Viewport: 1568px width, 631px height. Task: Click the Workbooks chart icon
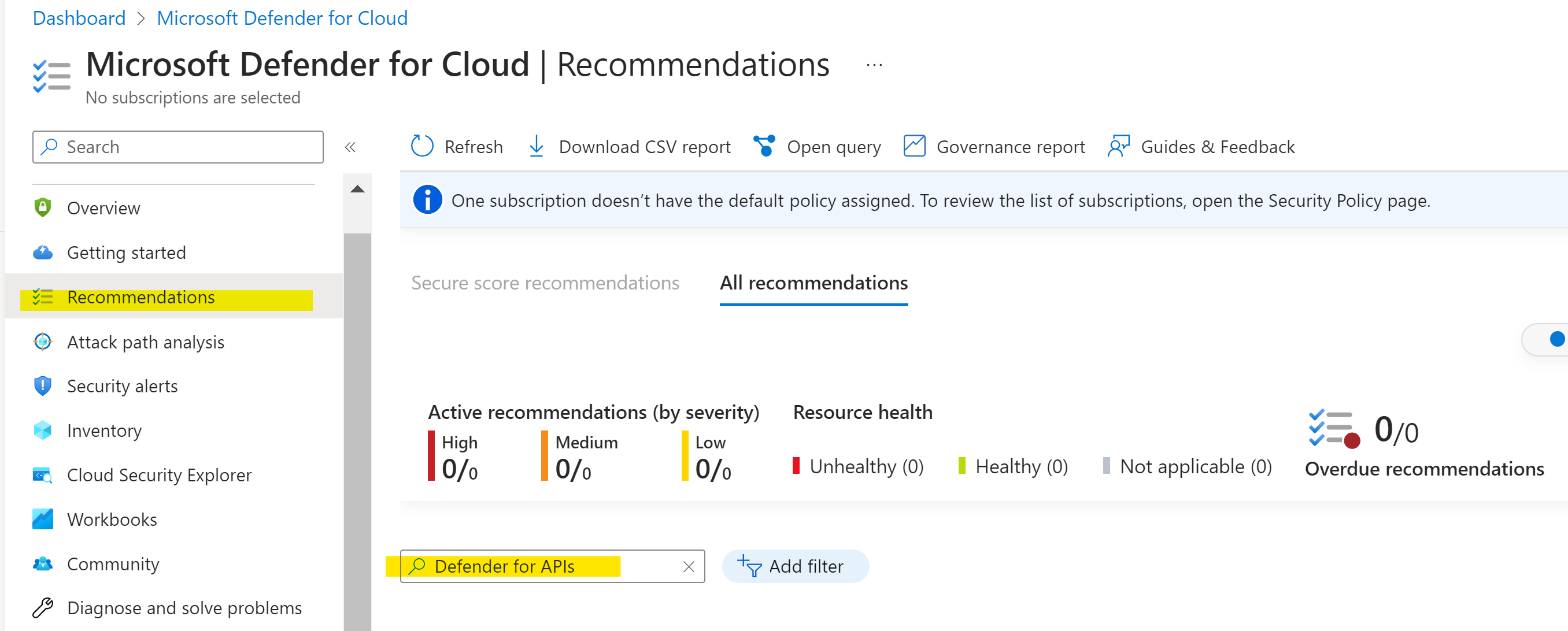click(43, 519)
